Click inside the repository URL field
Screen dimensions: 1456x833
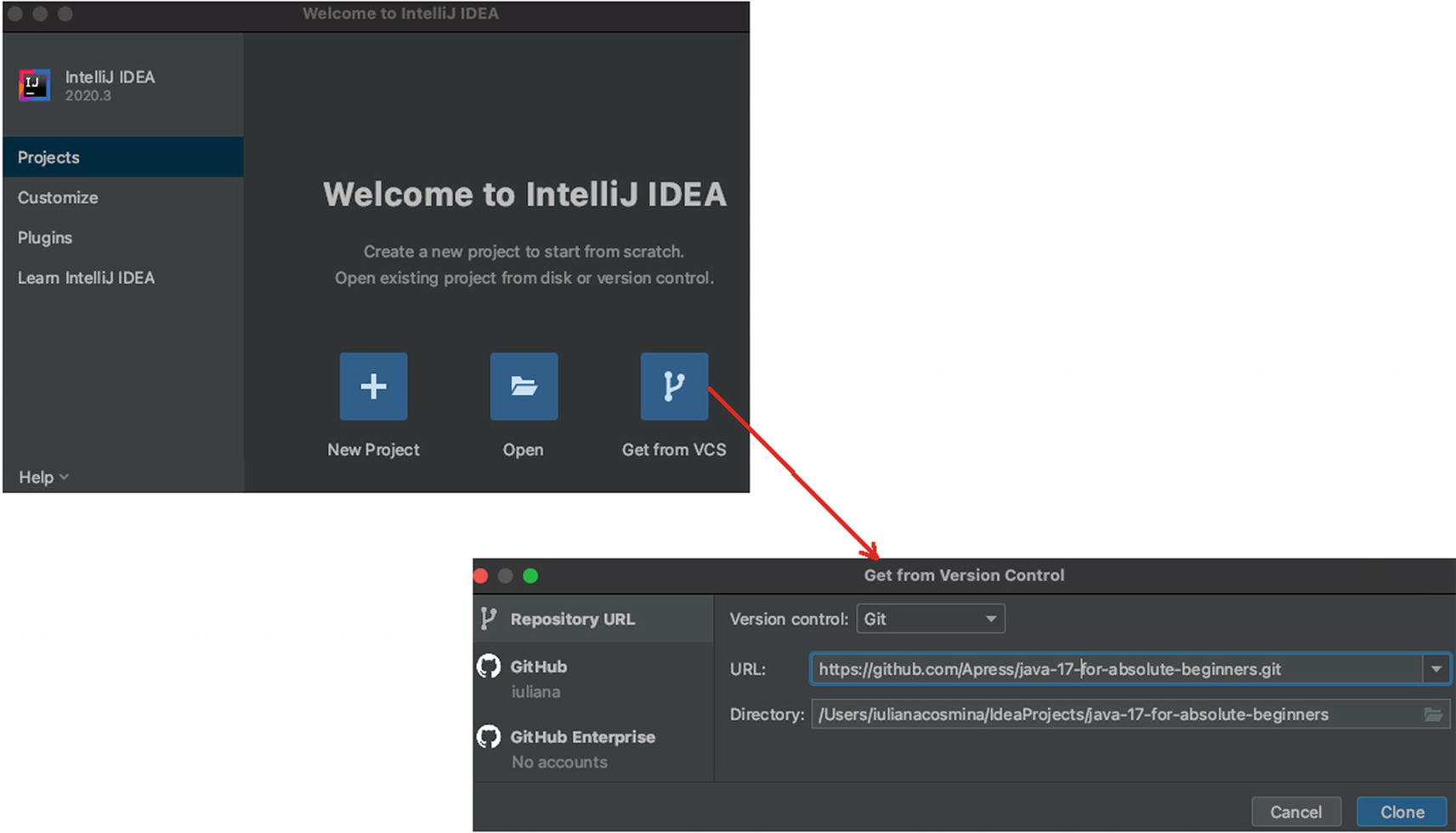tap(1117, 669)
